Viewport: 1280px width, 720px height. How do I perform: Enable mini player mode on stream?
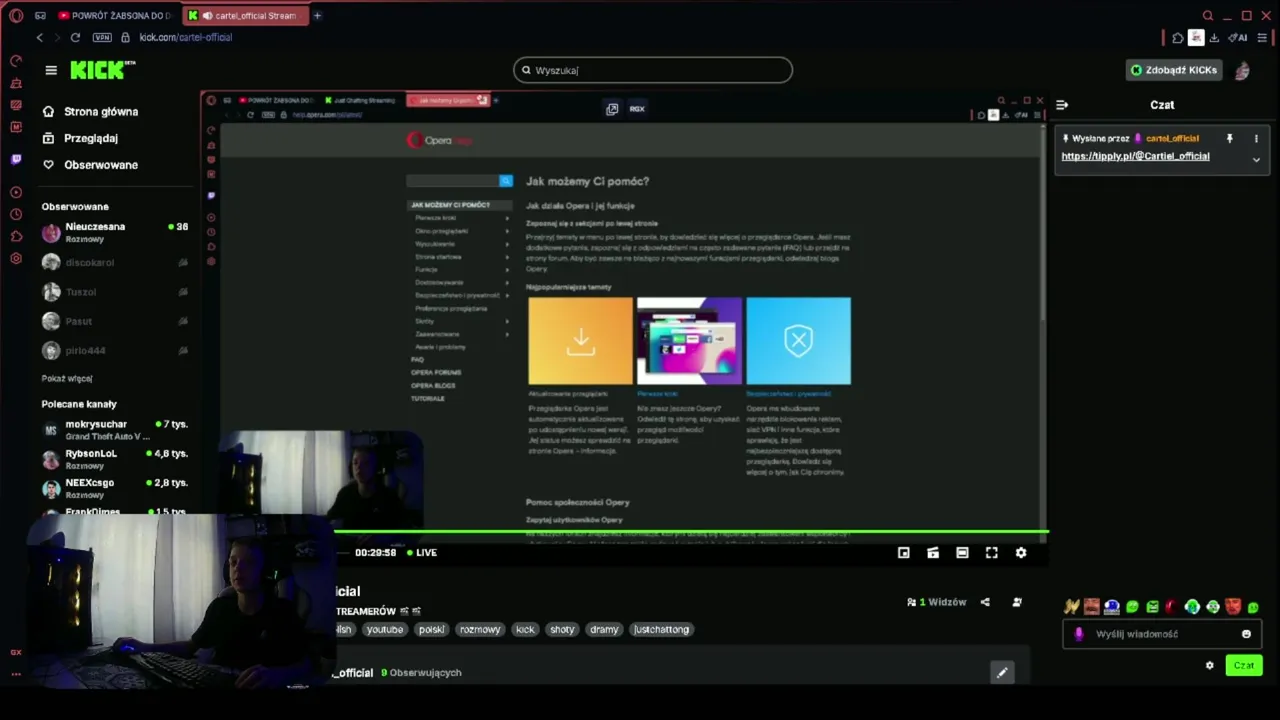(x=904, y=553)
